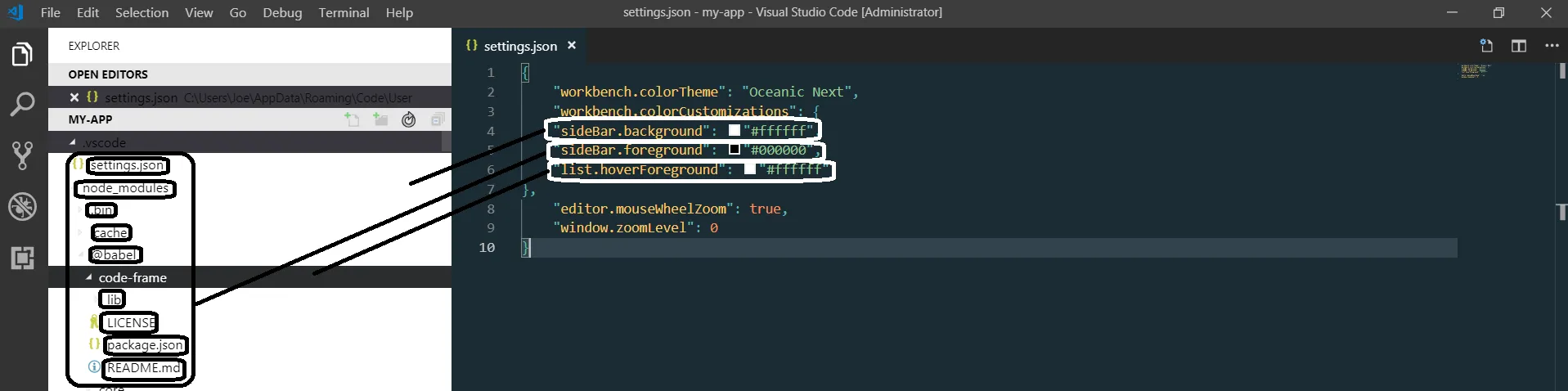
Task: Click New Folder icon in MY-APP header
Action: coord(380,120)
